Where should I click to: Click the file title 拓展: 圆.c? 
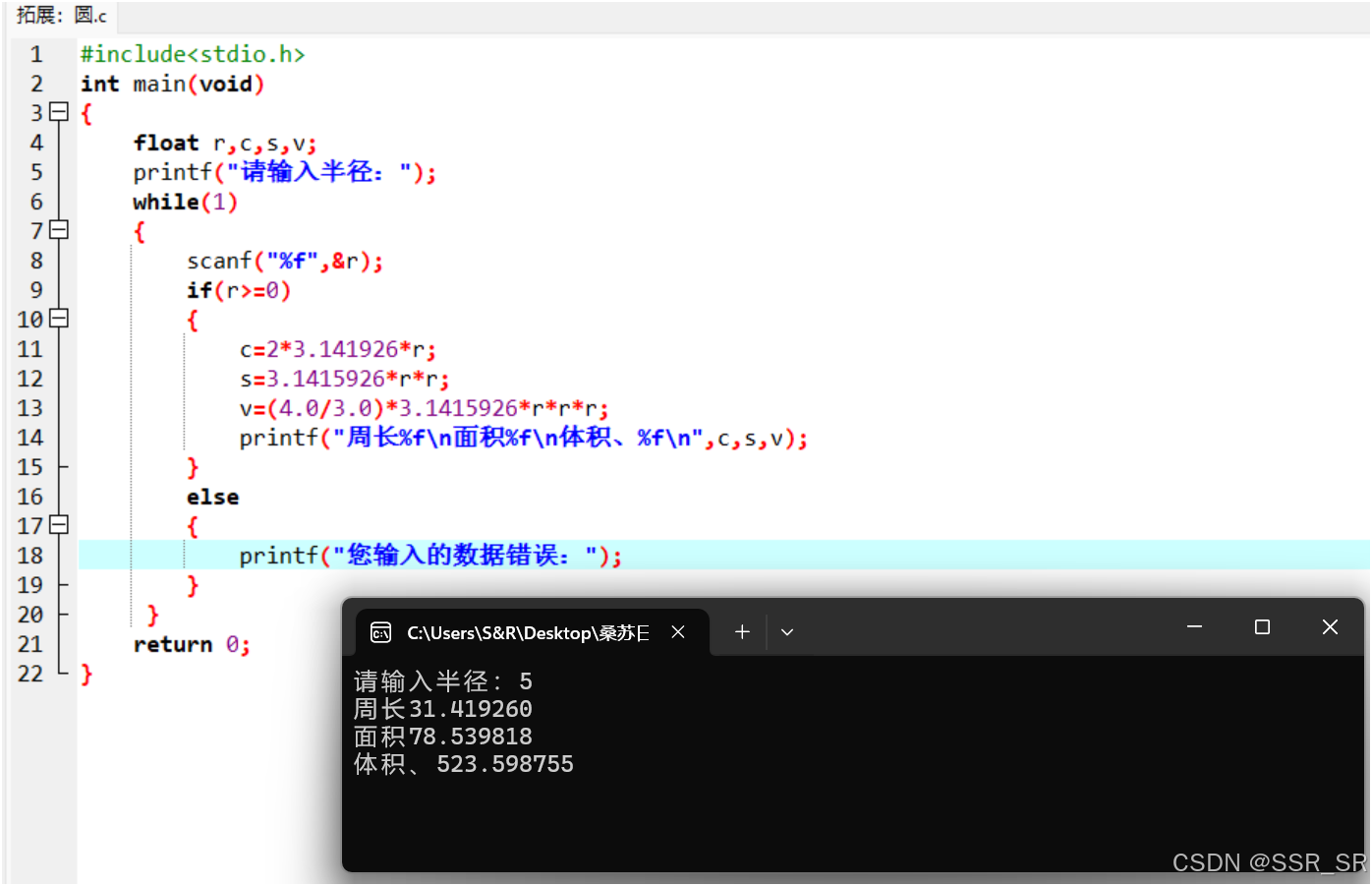coord(61,15)
